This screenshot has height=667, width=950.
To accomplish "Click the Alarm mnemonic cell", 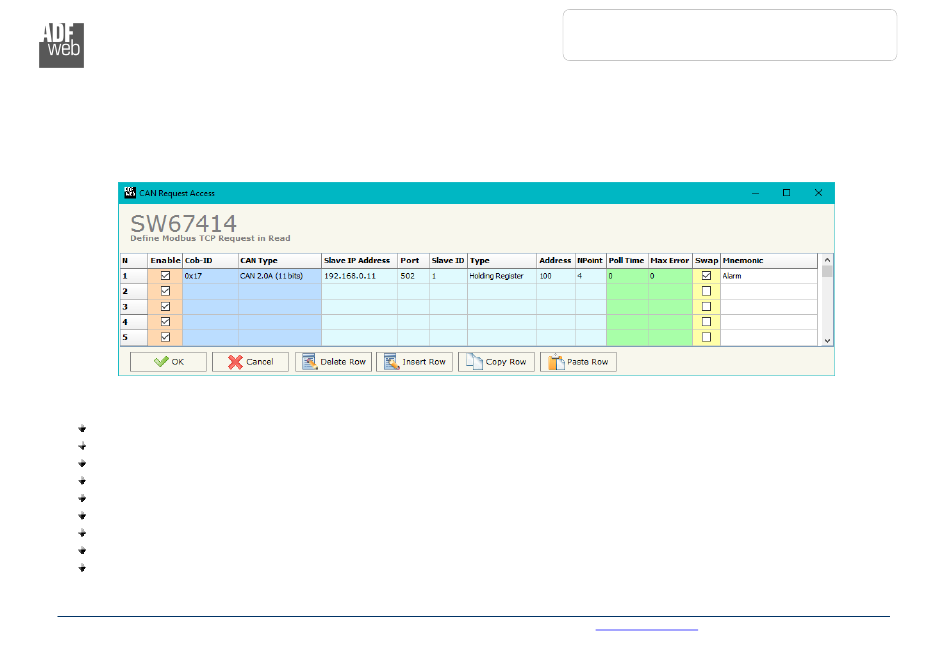I will click(x=768, y=276).
